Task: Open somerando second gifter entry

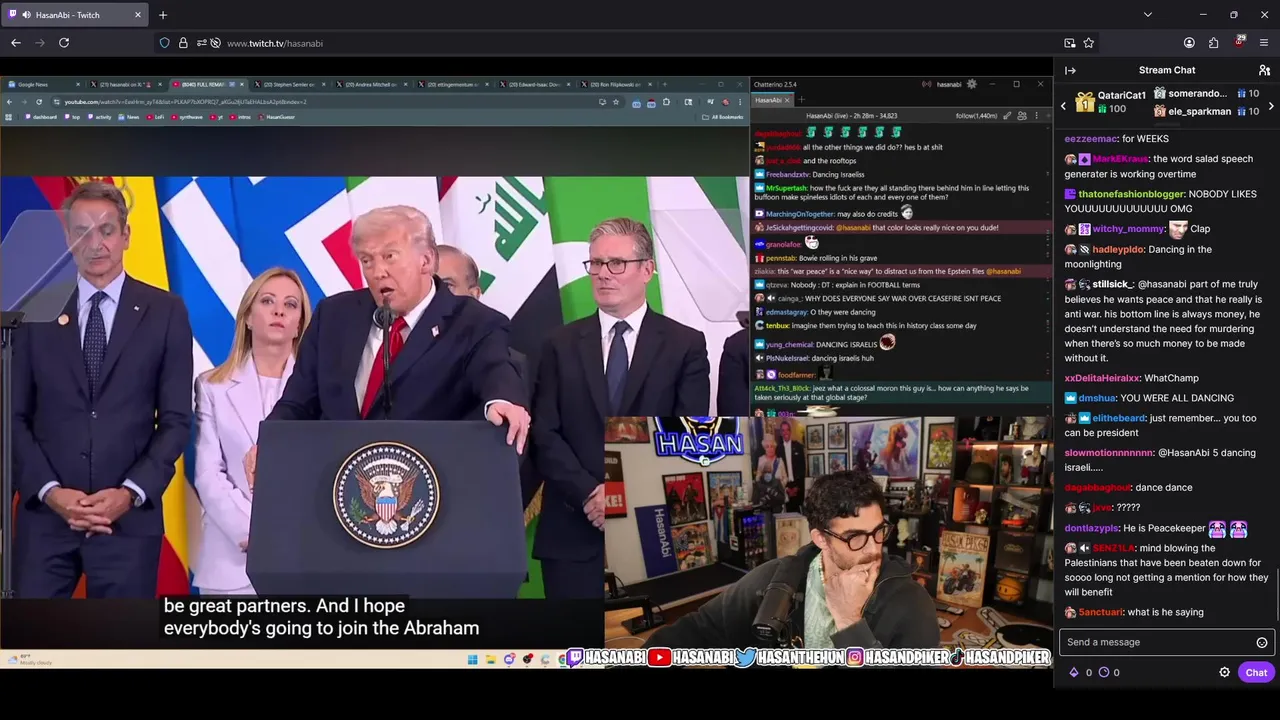Action: (1206, 94)
